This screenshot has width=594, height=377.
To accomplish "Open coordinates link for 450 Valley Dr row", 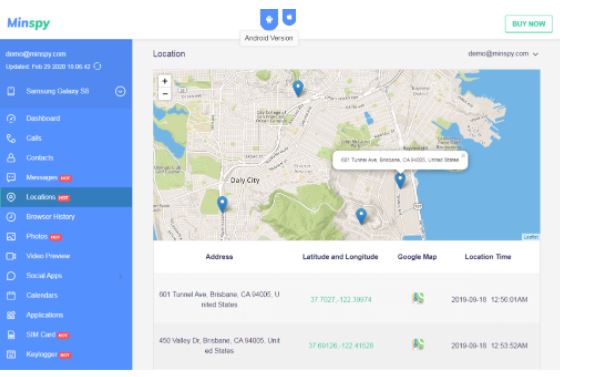I will (x=341, y=346).
